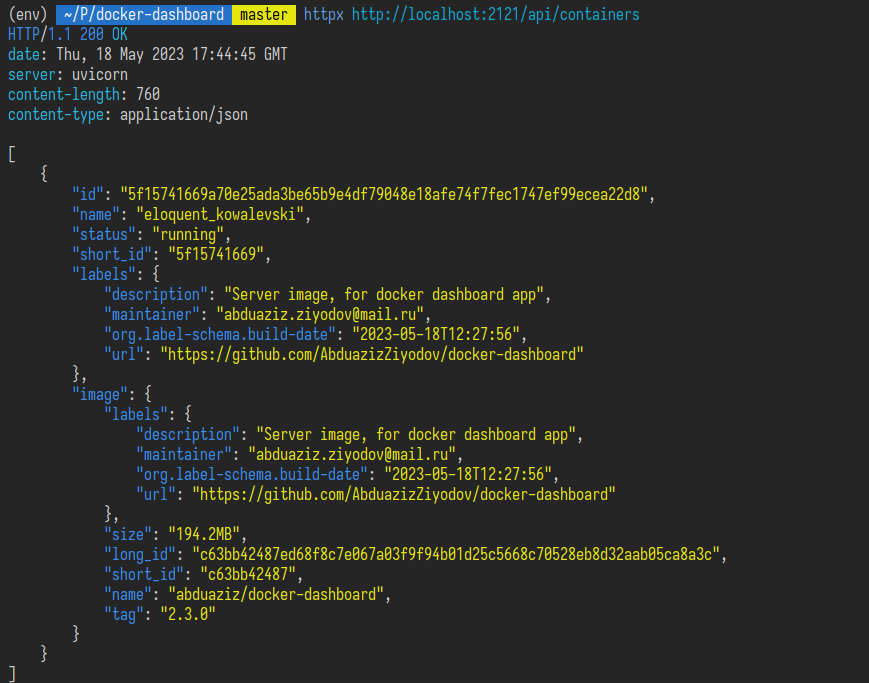Click the second org.label-schema.build-date key inside image
Viewport: 869px width, 683px height.
(x=252, y=475)
